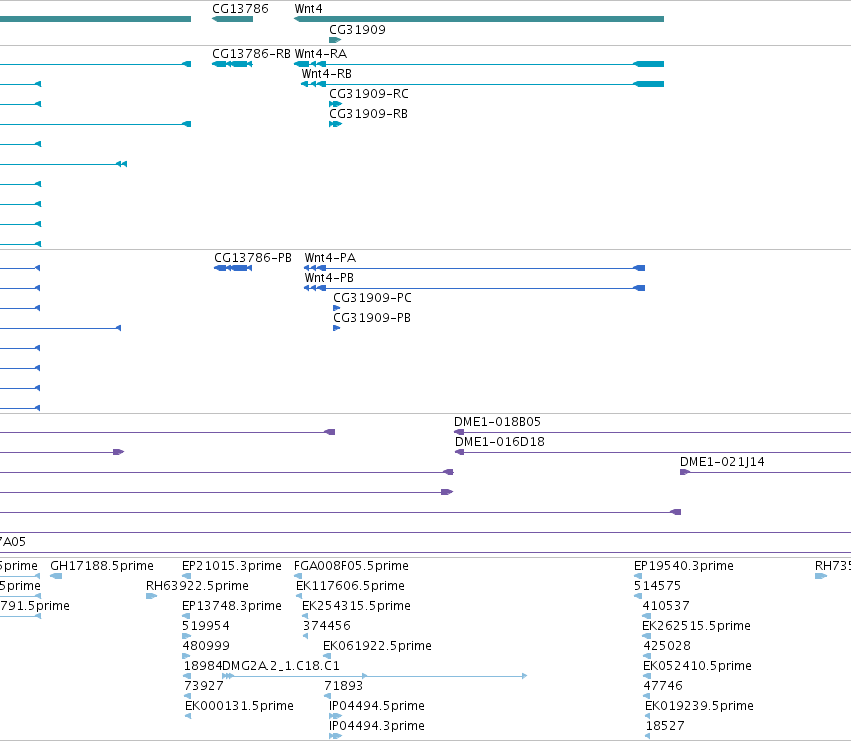Click the CG31909 gene arrow glyph

coord(335,40)
